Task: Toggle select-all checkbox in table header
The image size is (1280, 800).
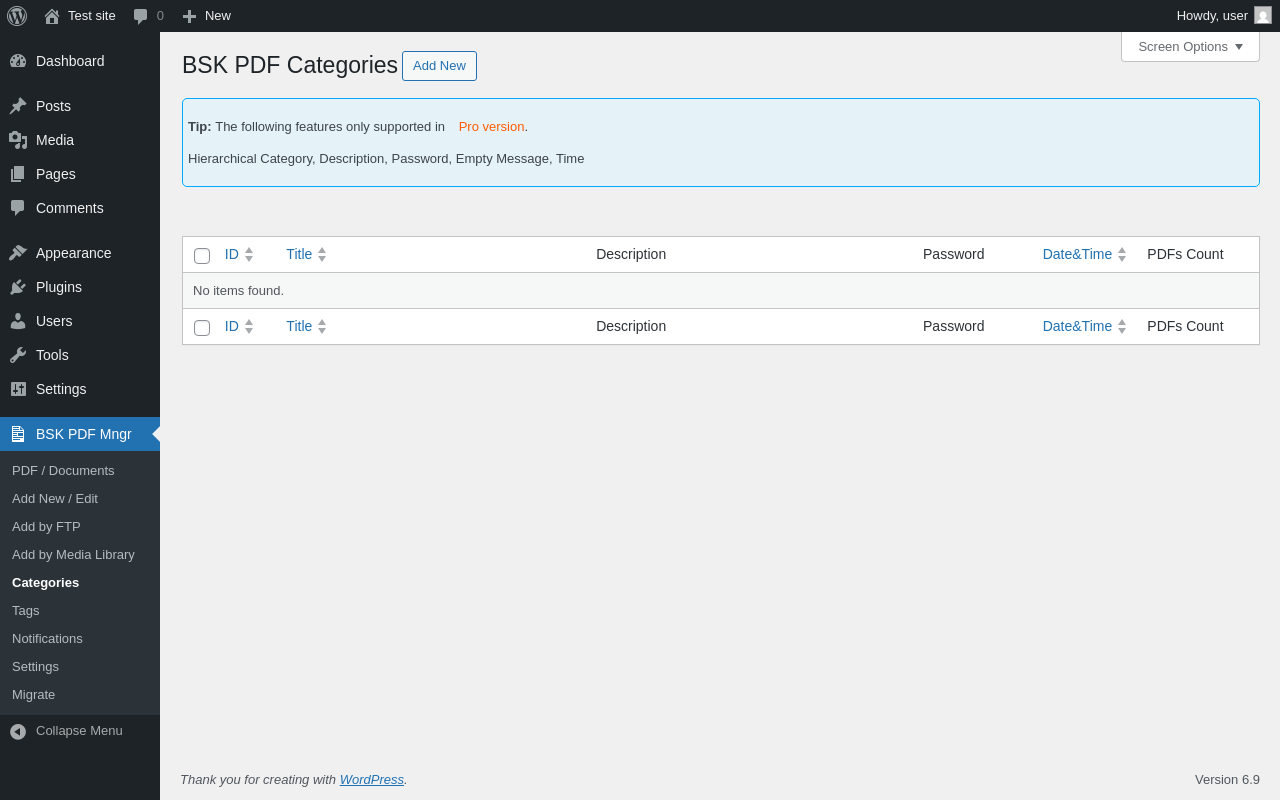Action: [x=202, y=256]
